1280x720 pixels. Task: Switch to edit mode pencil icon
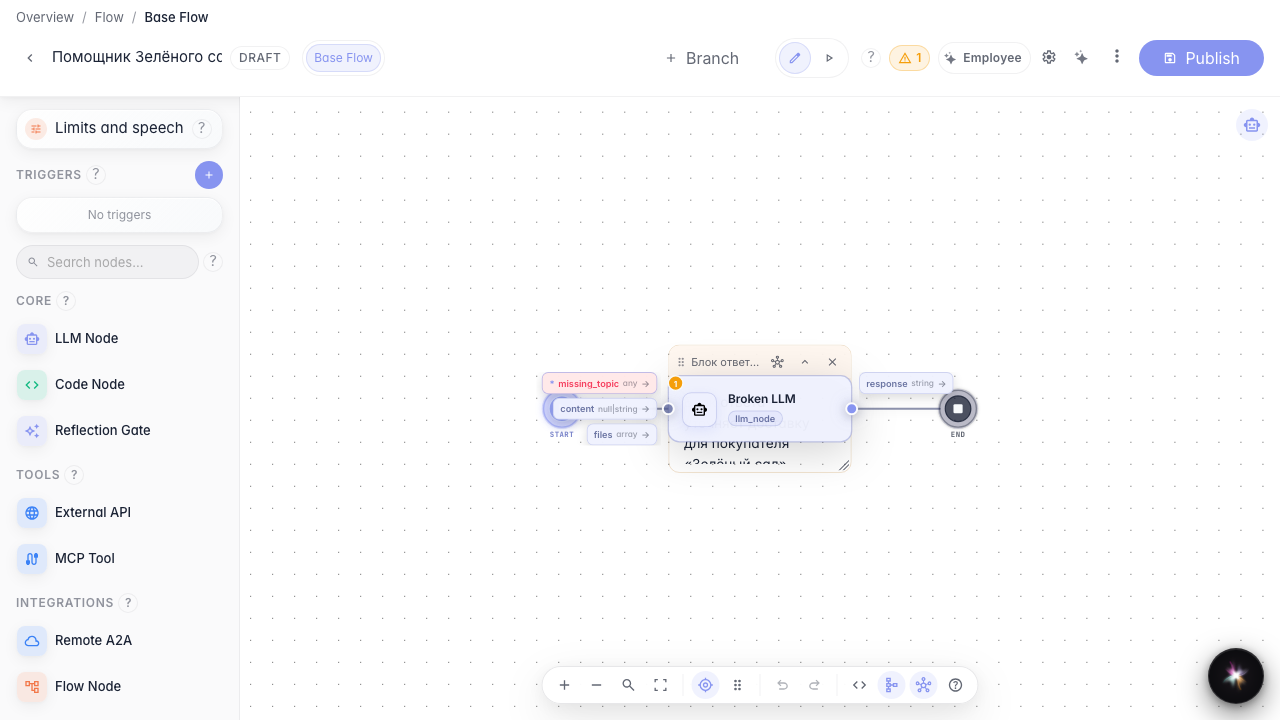(795, 58)
